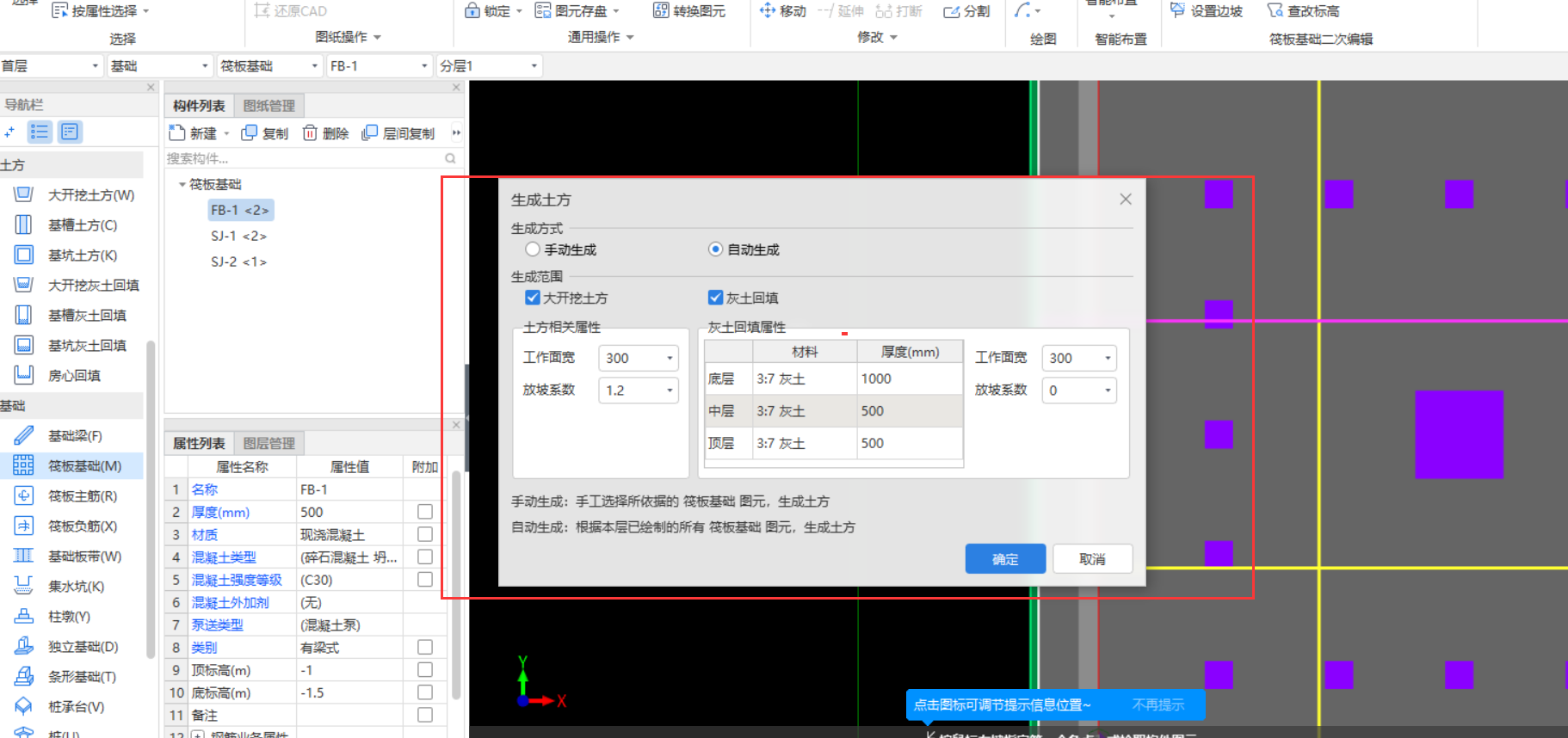Select 基槽土方(C) tool
This screenshot has height=738, width=1568.
coord(82,225)
